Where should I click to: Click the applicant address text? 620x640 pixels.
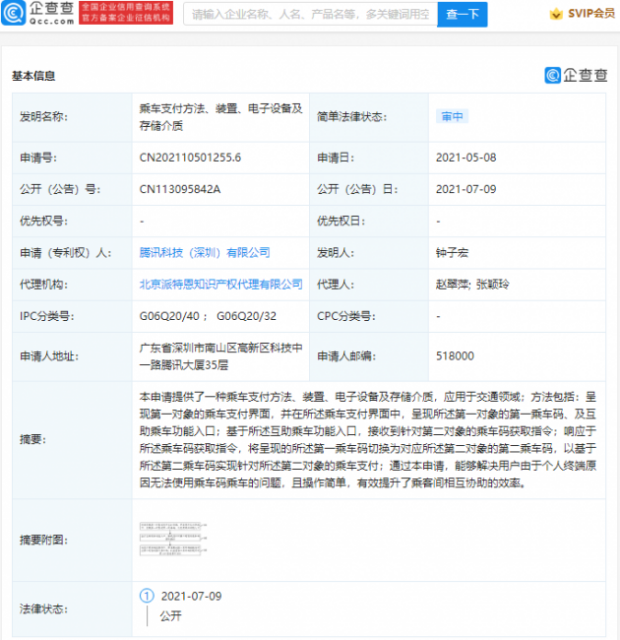(x=221, y=356)
